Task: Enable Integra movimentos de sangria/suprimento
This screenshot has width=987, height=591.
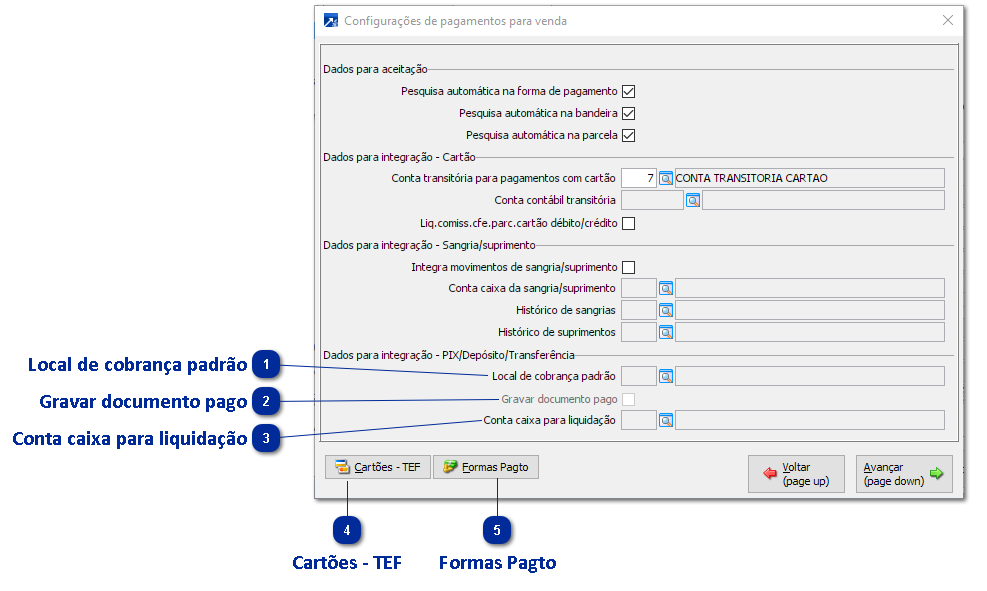Action: pyautogui.click(x=628, y=268)
